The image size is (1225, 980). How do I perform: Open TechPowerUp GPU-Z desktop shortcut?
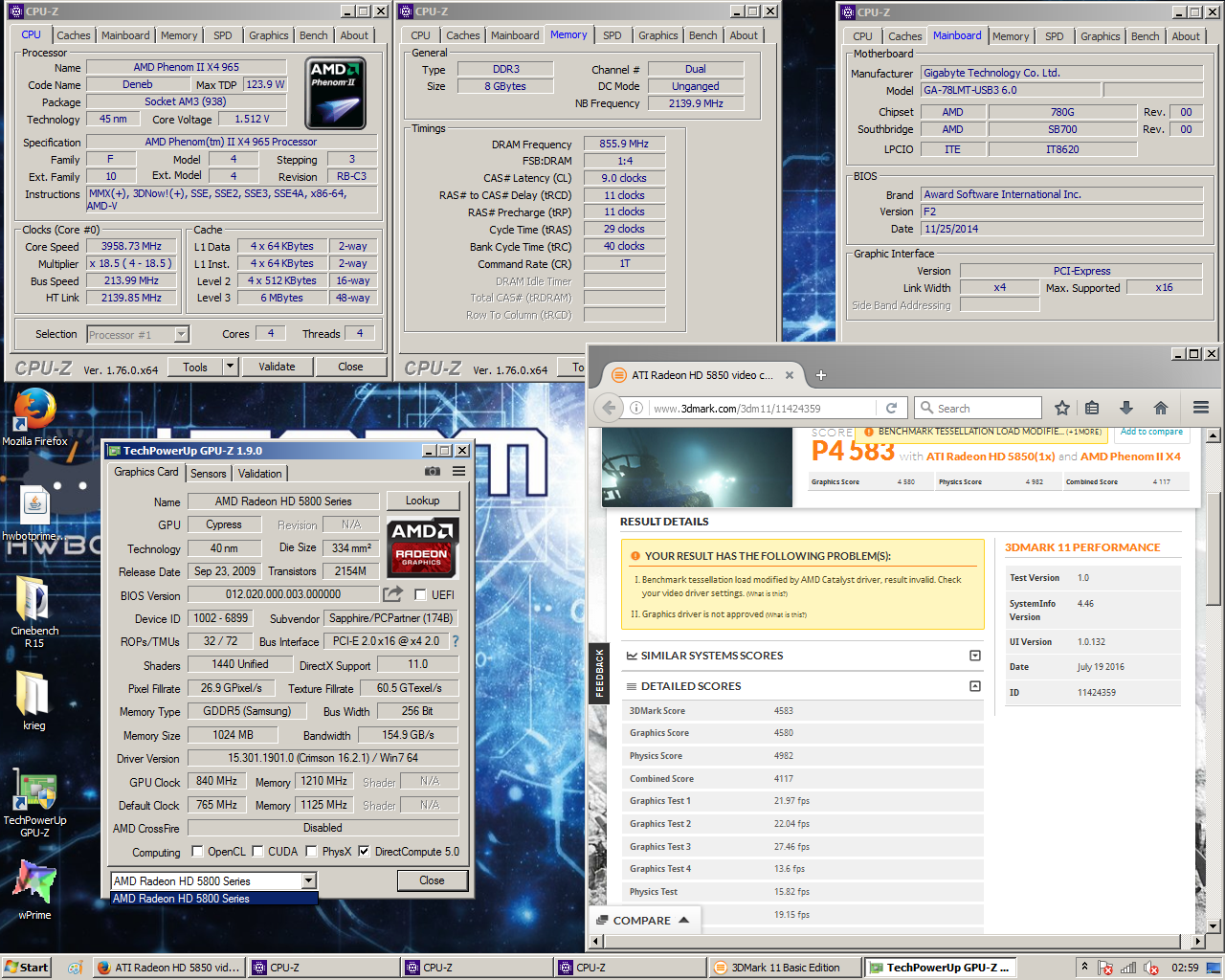tap(34, 803)
